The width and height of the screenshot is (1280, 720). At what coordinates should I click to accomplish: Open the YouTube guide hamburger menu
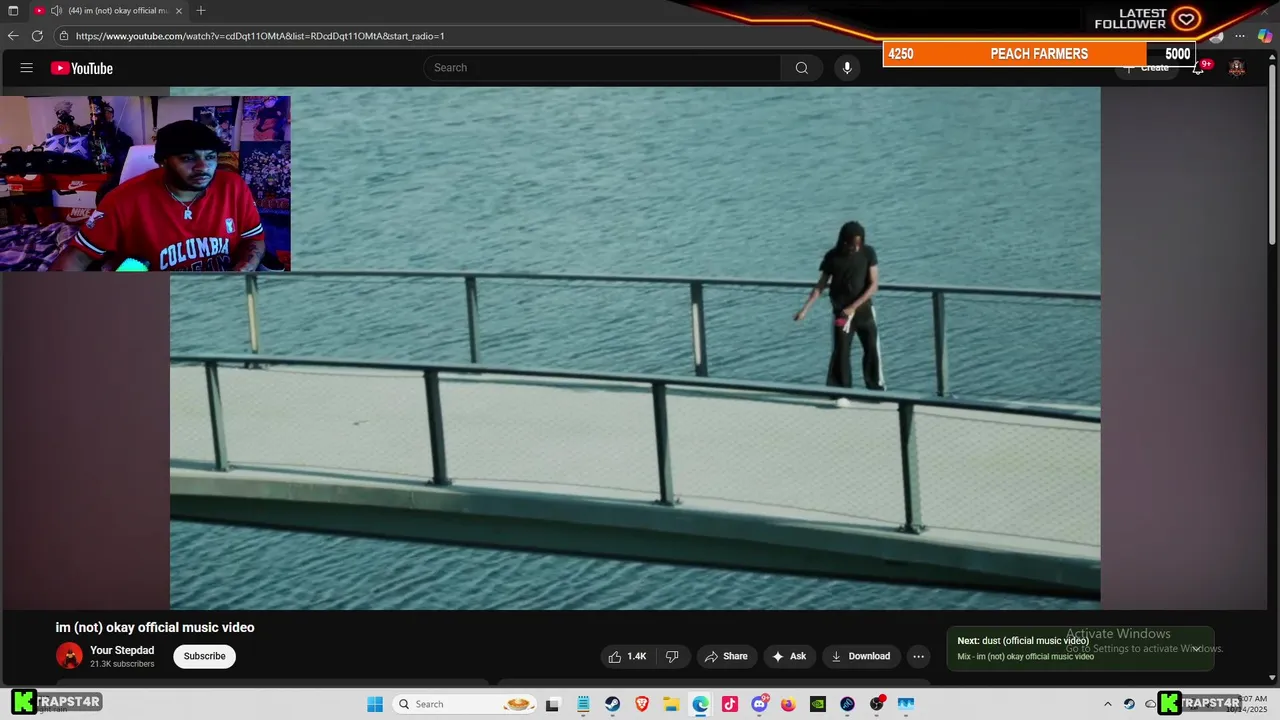27,68
